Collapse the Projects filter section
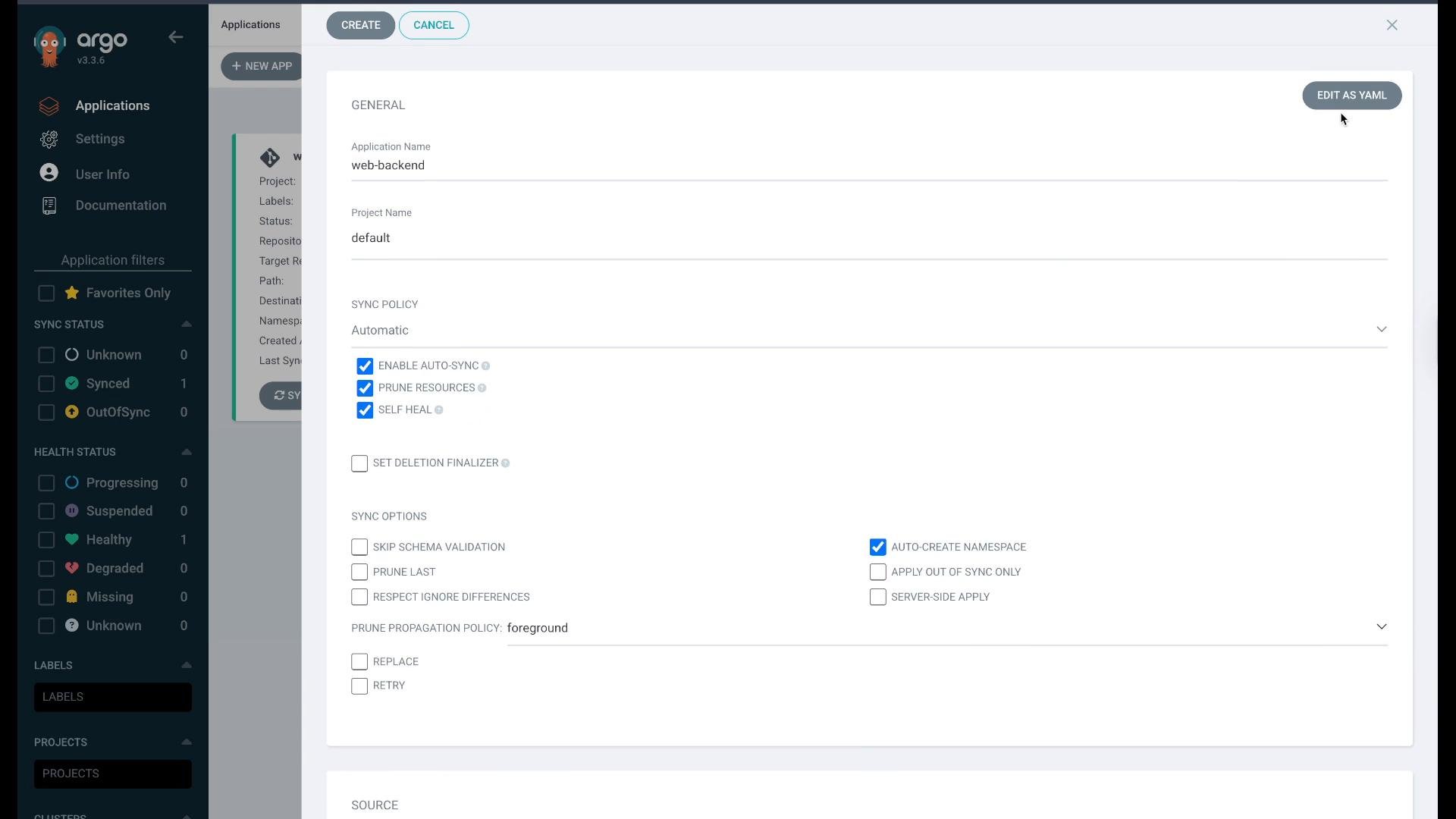The width and height of the screenshot is (1456, 819). tap(186, 742)
